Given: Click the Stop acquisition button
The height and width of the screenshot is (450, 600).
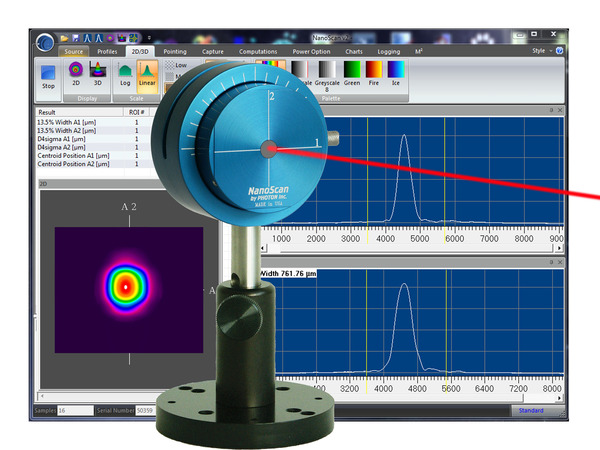Looking at the screenshot, I should [48, 77].
